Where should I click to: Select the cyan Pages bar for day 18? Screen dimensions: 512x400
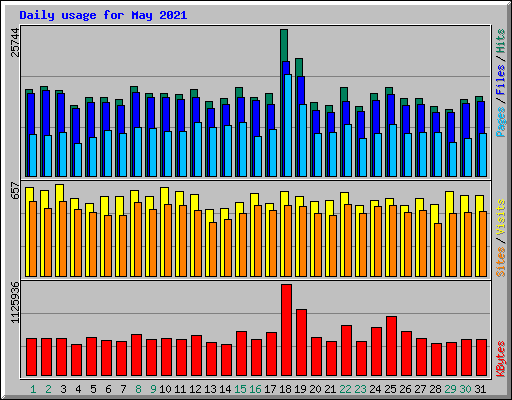pyautogui.click(x=288, y=125)
